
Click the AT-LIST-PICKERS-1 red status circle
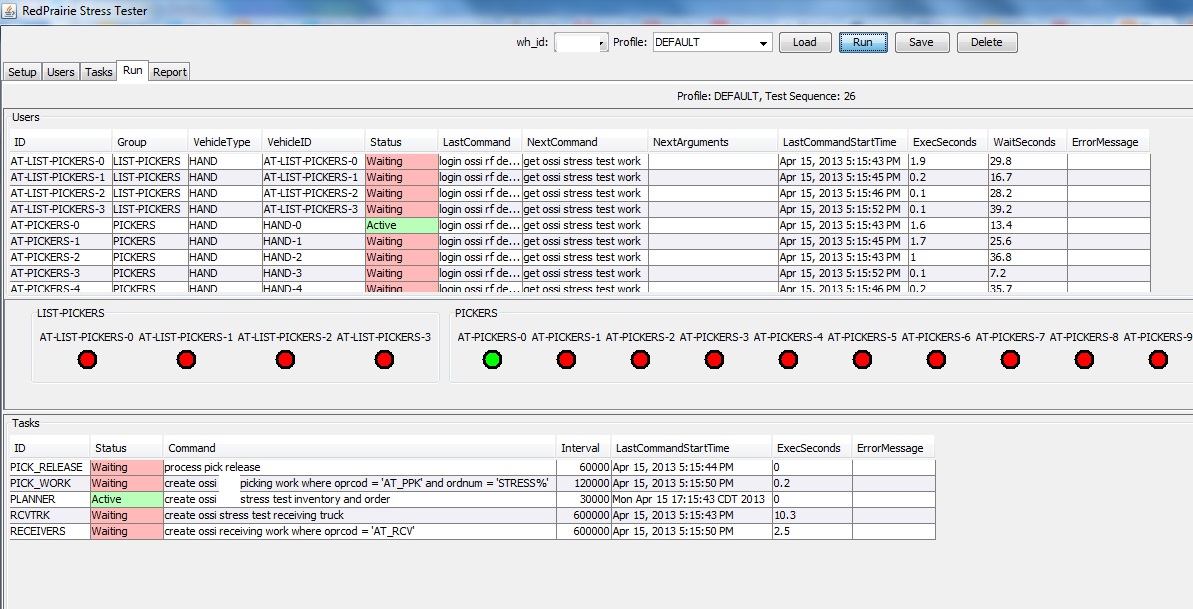[186, 358]
